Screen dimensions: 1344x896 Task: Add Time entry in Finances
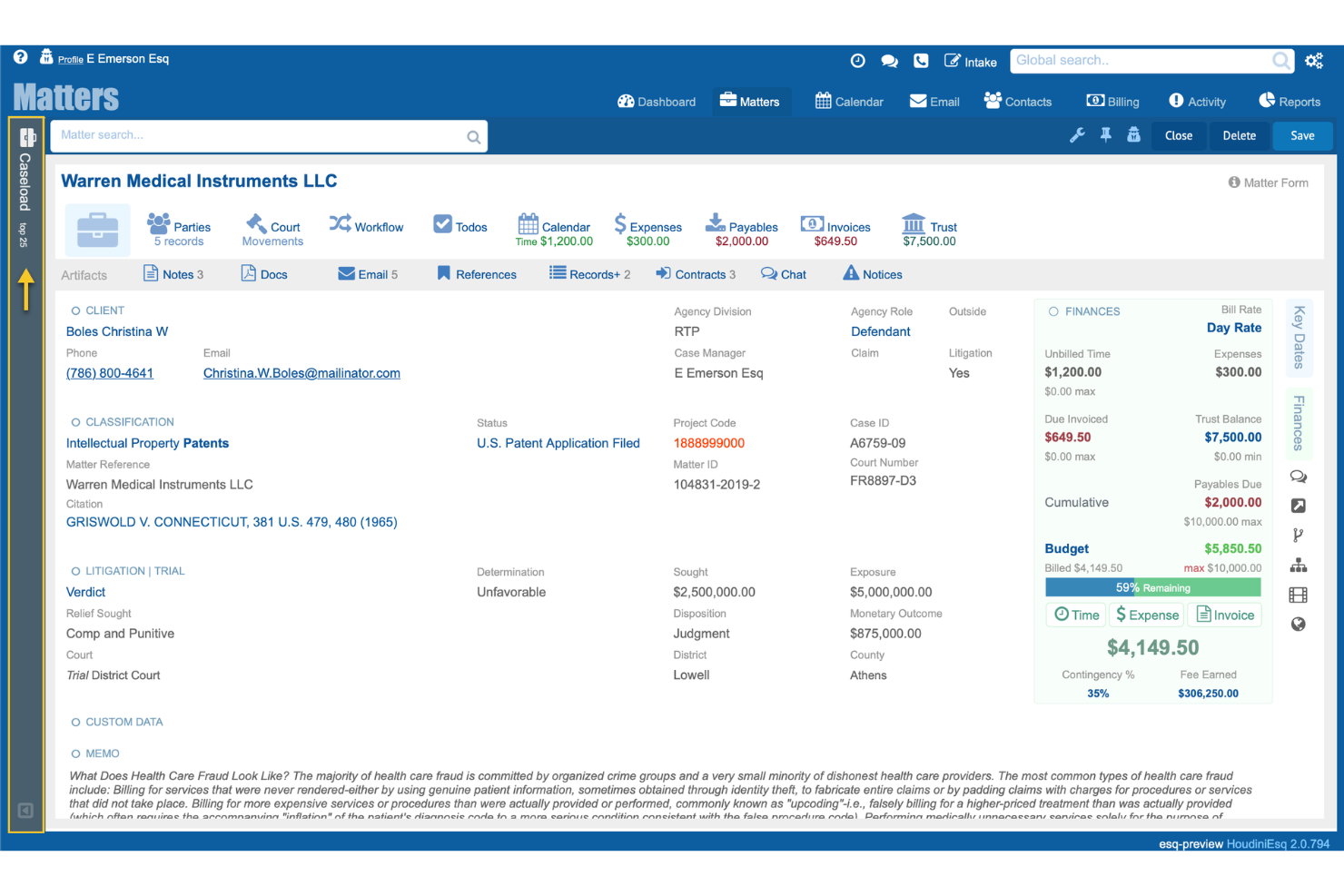click(x=1076, y=615)
